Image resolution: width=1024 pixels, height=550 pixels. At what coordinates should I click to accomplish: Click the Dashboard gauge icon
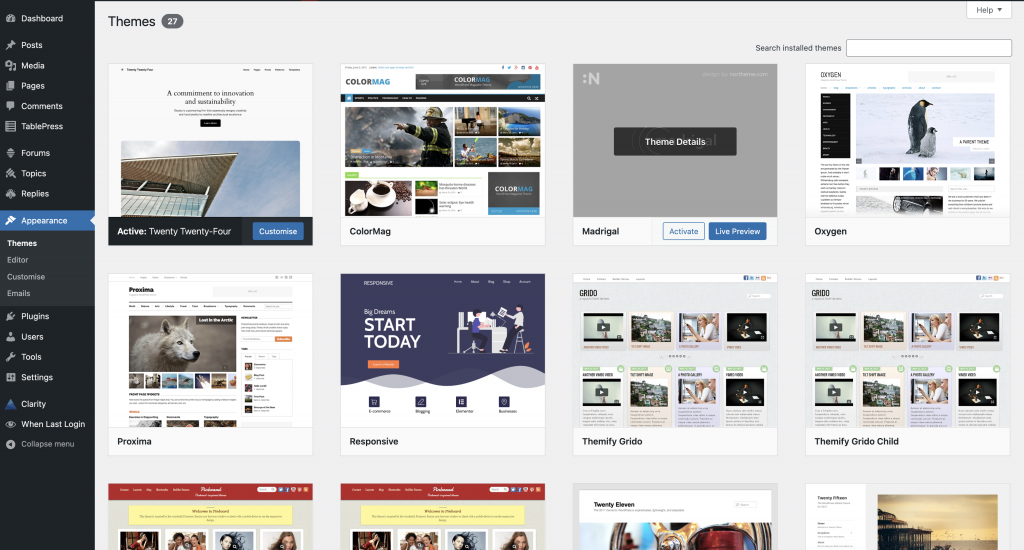pos(10,18)
